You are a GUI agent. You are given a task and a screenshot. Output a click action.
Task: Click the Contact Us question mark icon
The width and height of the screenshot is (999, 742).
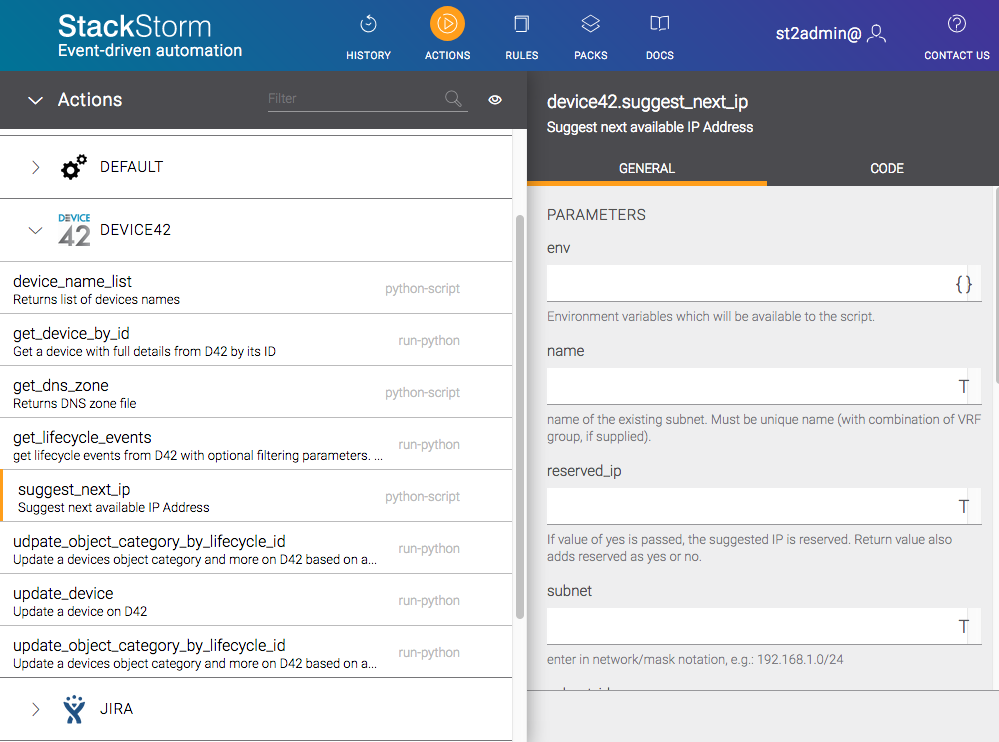pyautogui.click(x=956, y=24)
